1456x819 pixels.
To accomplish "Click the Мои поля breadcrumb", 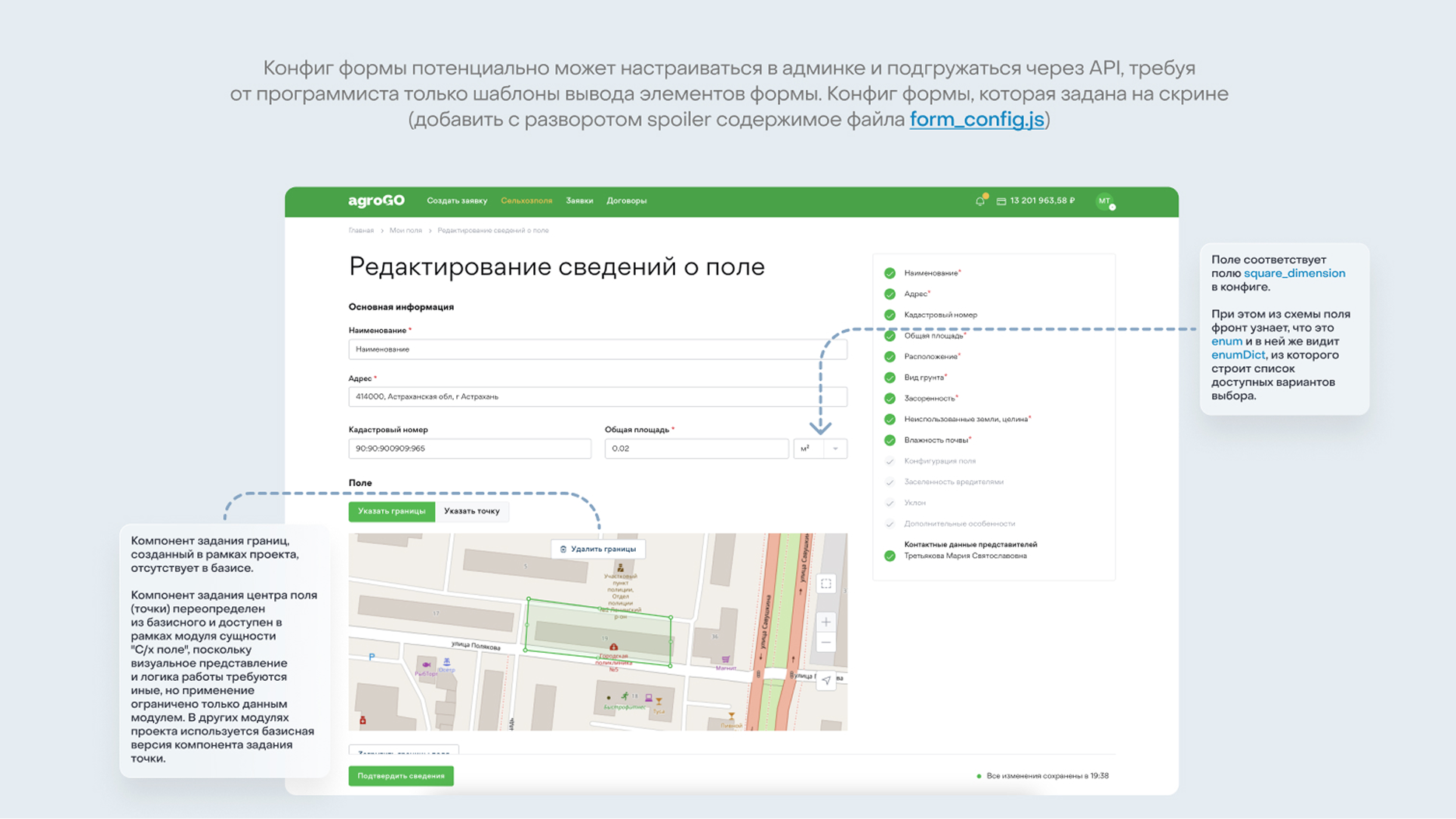I will [x=406, y=230].
